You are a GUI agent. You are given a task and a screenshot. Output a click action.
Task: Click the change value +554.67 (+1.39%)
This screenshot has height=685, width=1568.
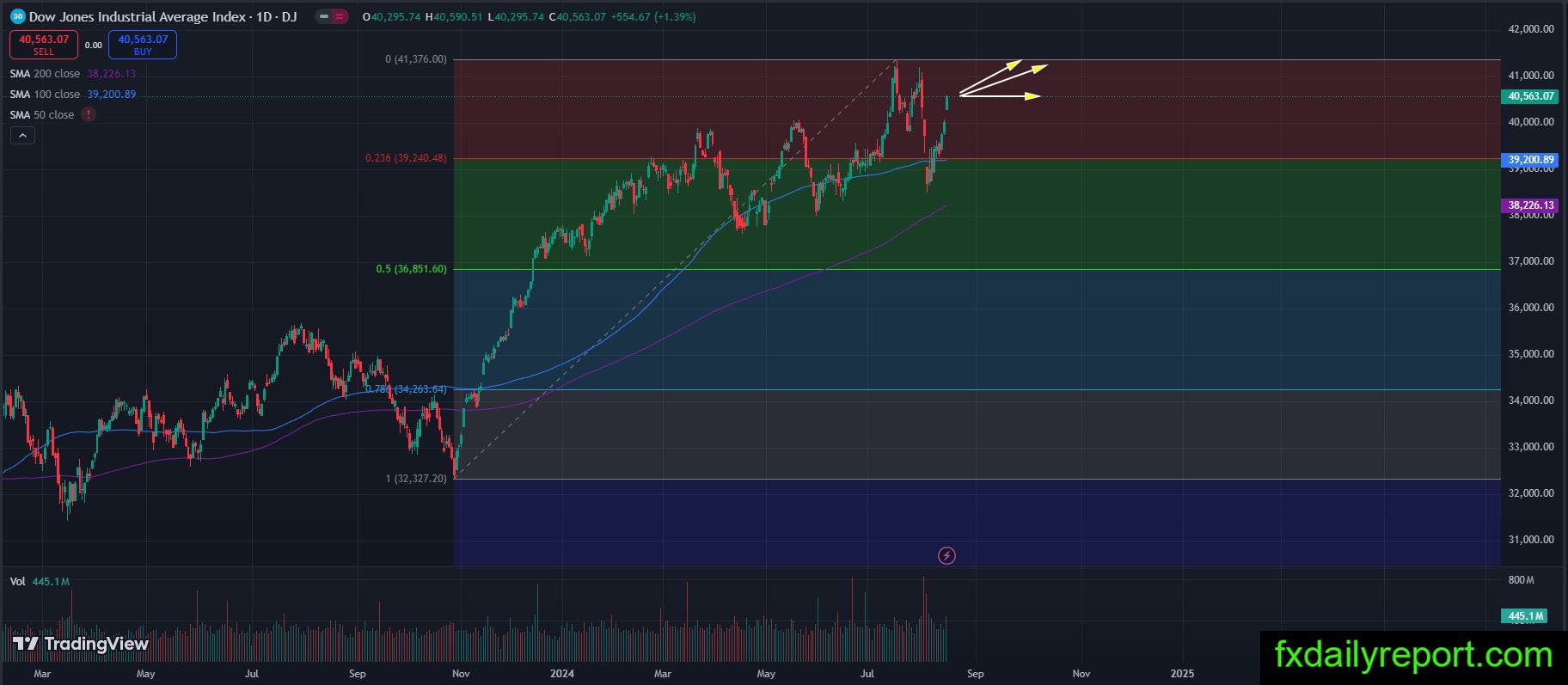click(x=653, y=17)
